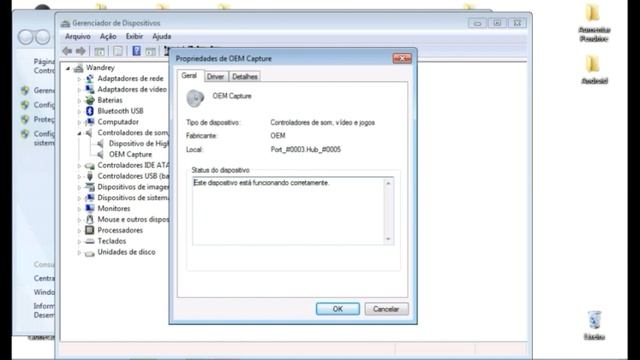640x360 pixels.
Task: Click the Computador icon in tree
Action: (x=89, y=122)
